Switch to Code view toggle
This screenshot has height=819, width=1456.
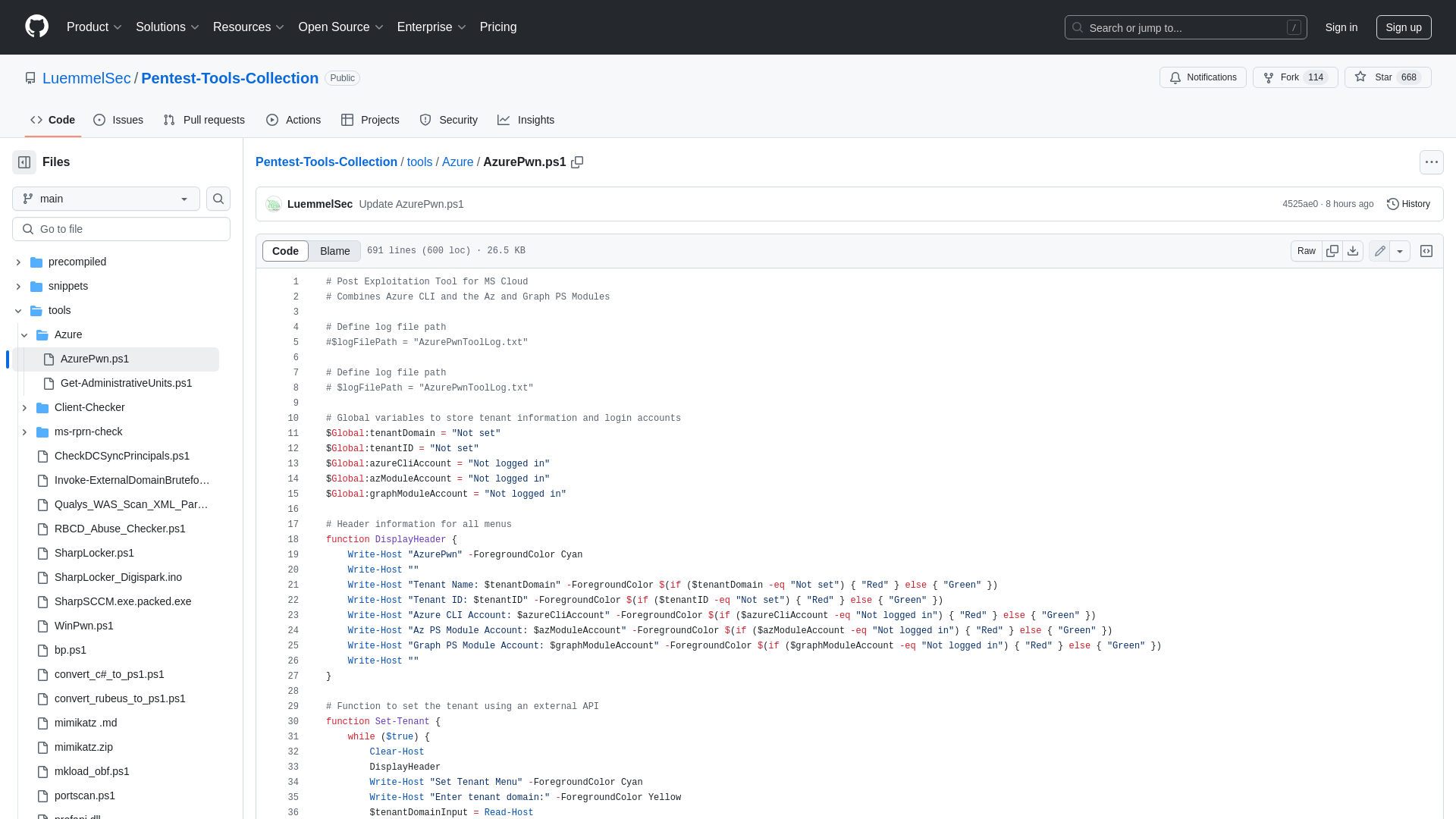click(x=285, y=251)
